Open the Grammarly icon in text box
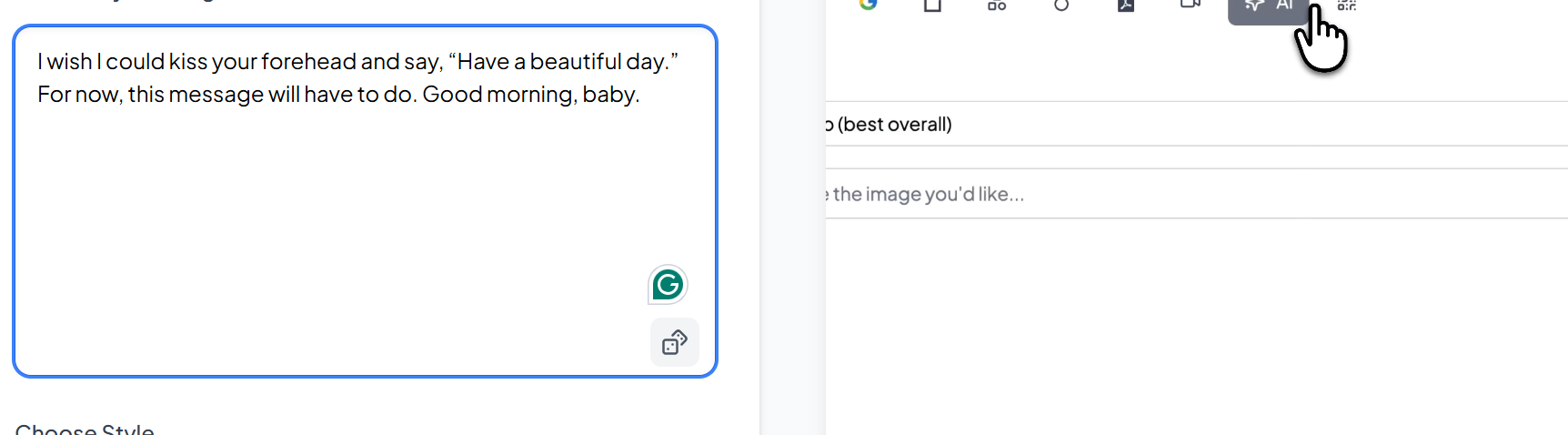Viewport: 1568px width, 435px height. [668, 285]
